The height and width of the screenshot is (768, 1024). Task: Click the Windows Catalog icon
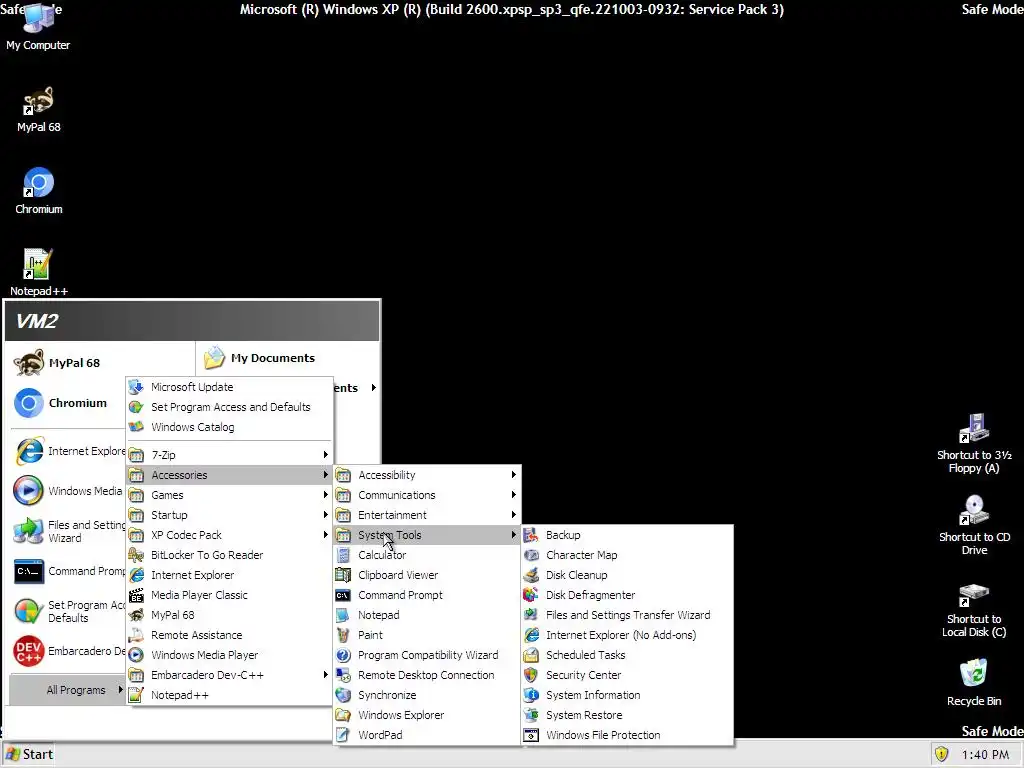coord(136,427)
